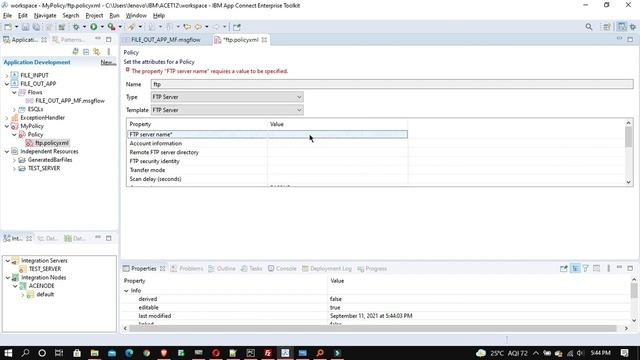
Task: Collapse the MyPolicy project node
Action: pos(7,126)
